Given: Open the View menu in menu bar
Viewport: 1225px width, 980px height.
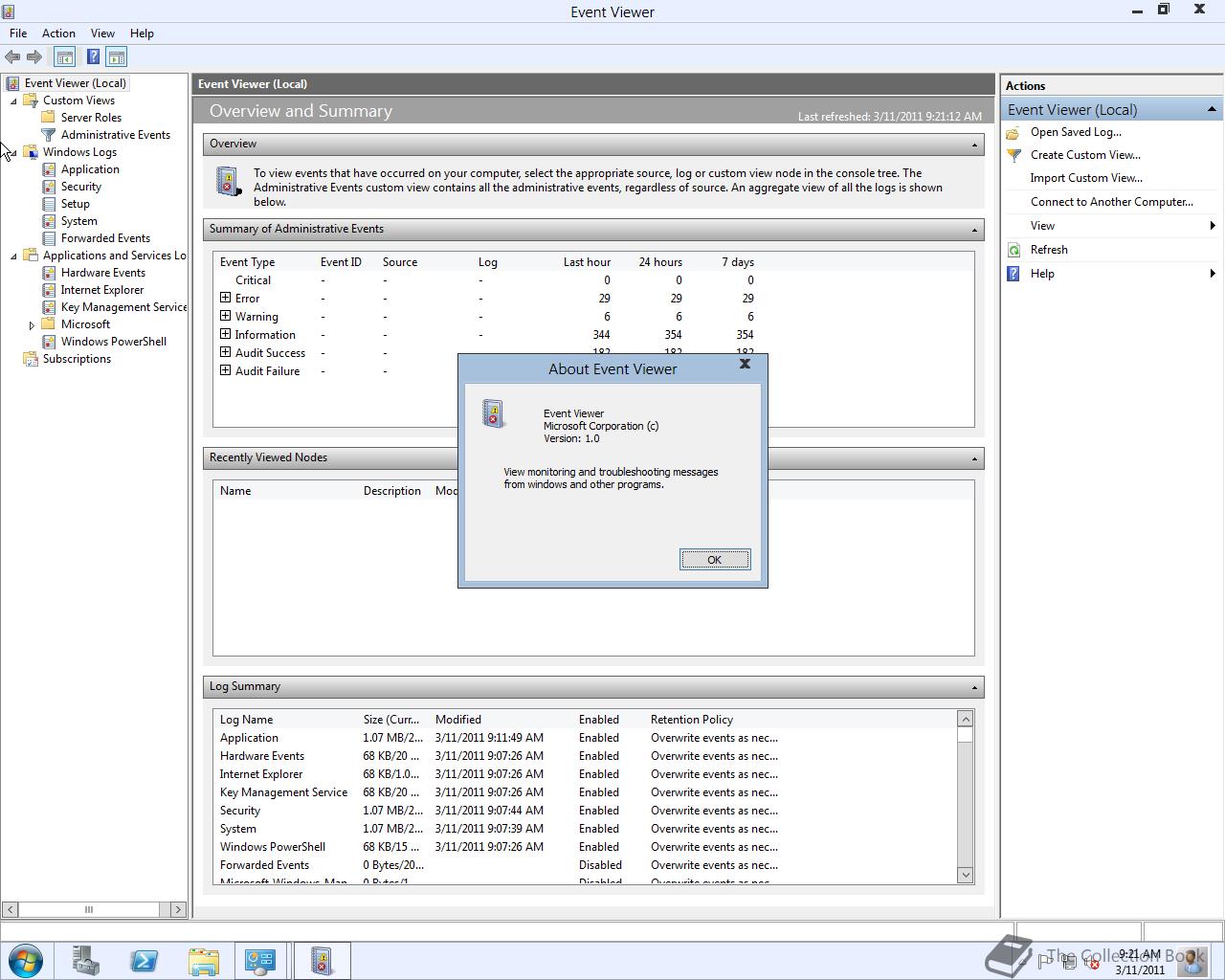Looking at the screenshot, I should [102, 33].
